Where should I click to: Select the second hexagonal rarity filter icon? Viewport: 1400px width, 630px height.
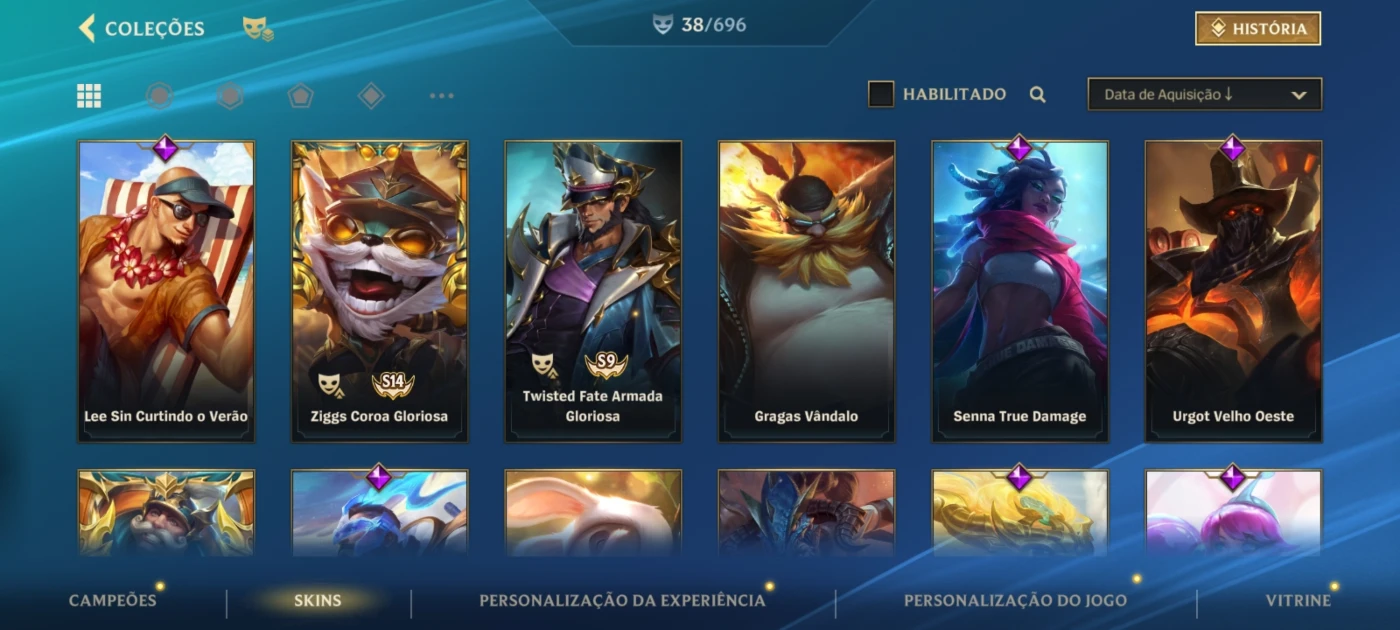(230, 96)
